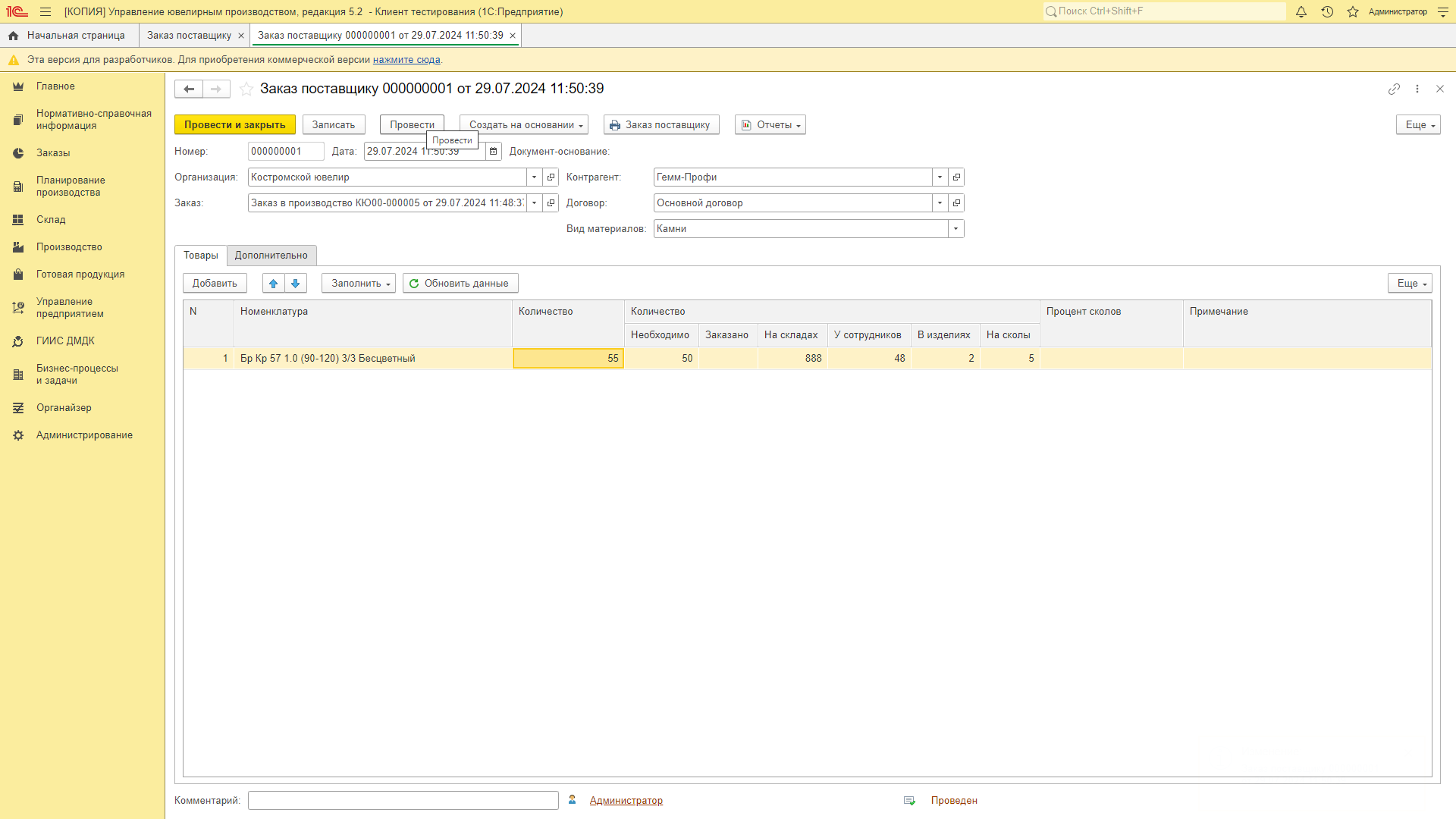Expand the Заказ field dropdown arrow

[x=535, y=203]
